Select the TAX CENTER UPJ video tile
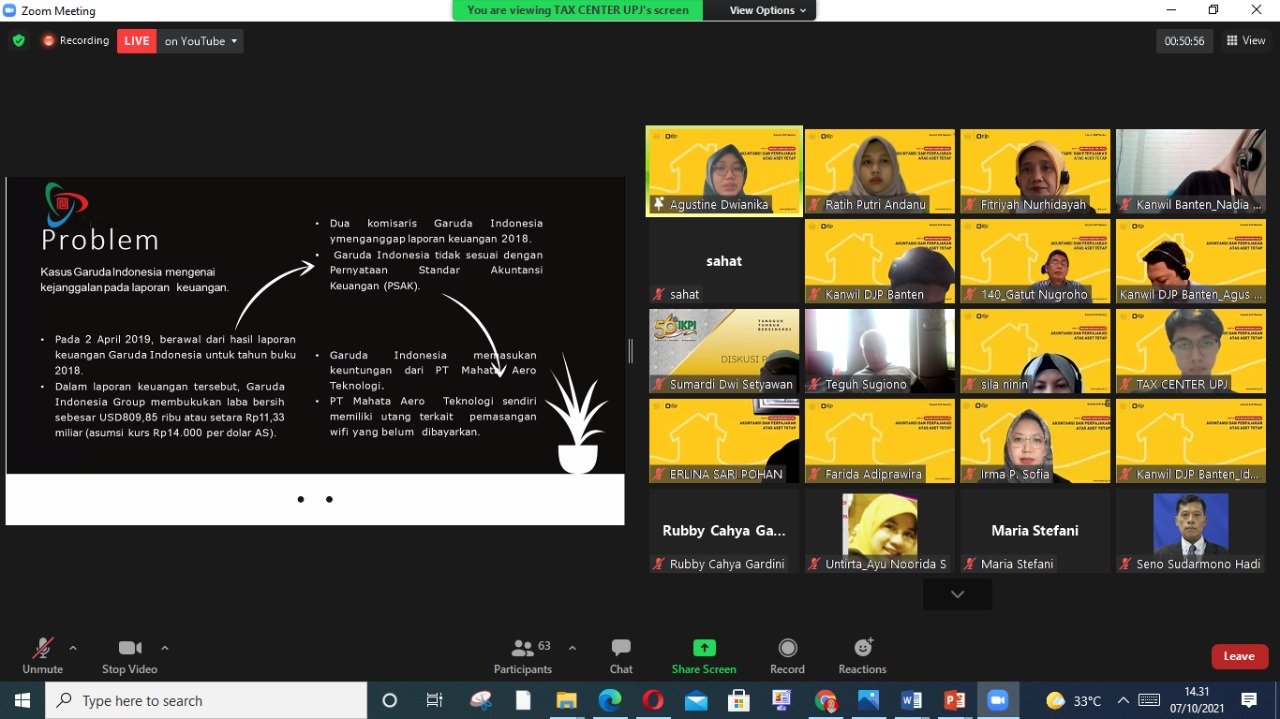 point(1191,351)
